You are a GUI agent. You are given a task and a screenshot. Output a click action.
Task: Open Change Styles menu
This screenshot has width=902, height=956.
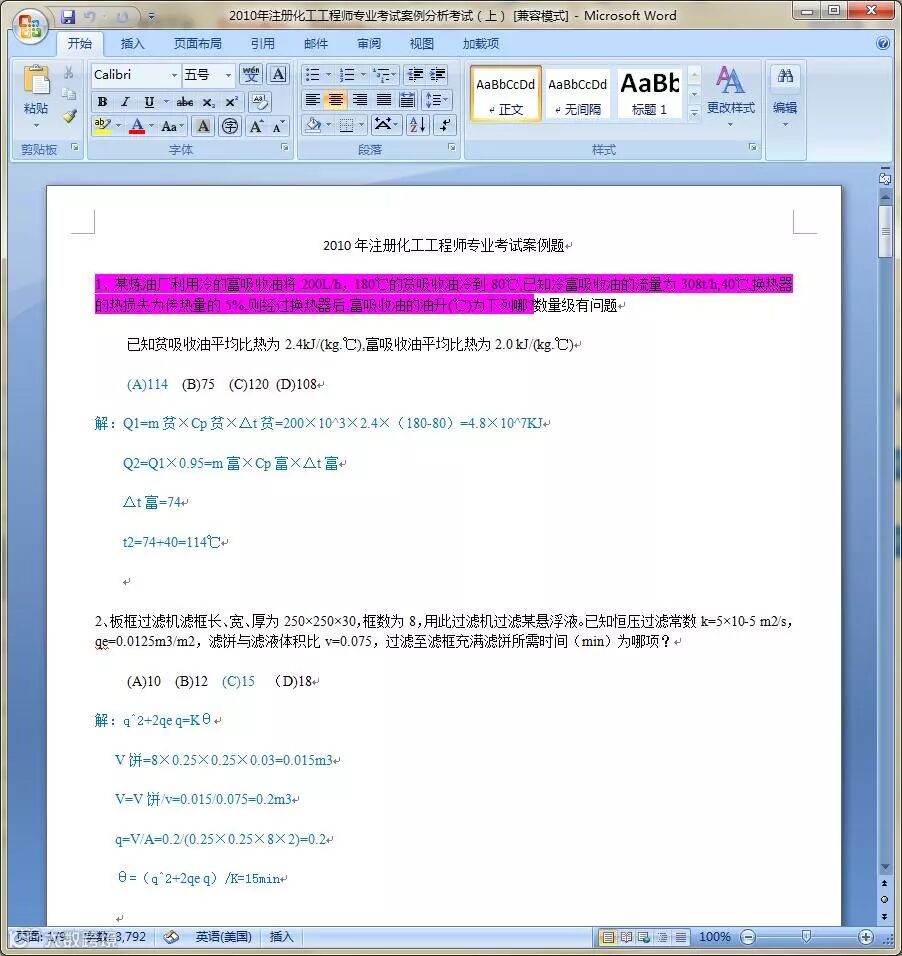730,96
